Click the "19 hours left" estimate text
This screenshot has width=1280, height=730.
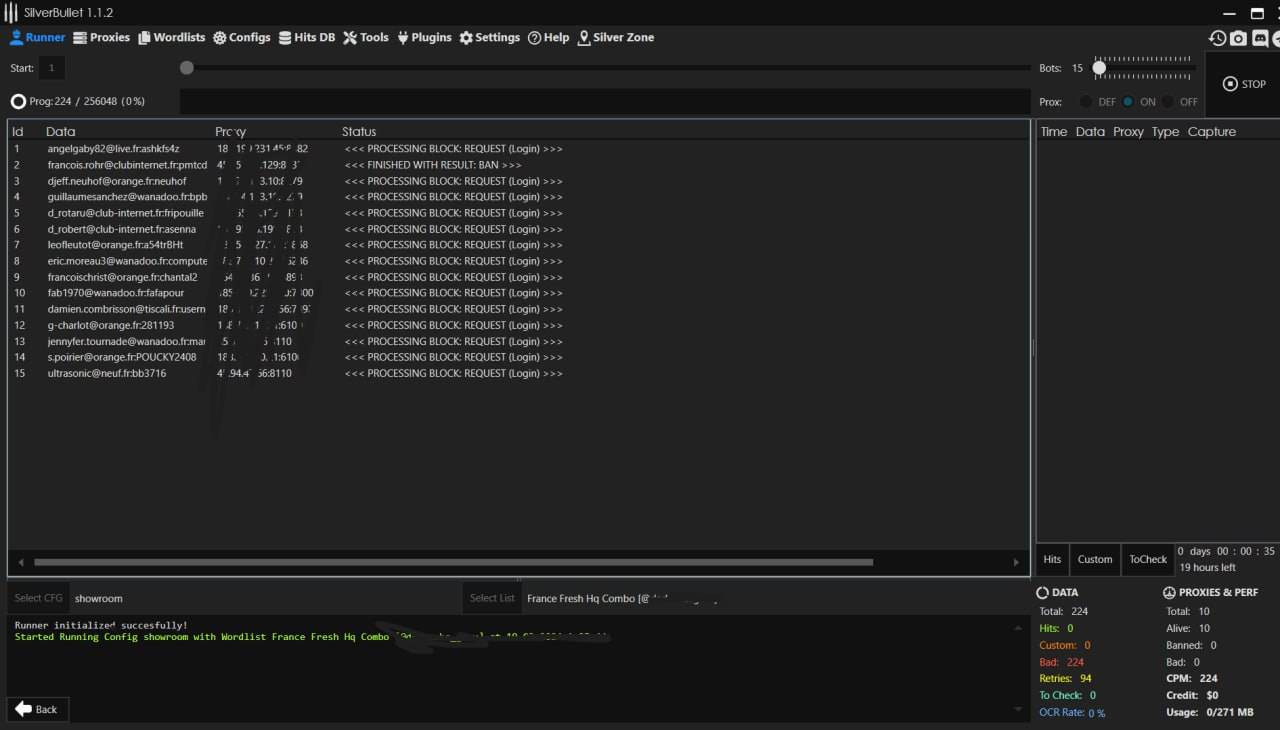coord(1207,567)
